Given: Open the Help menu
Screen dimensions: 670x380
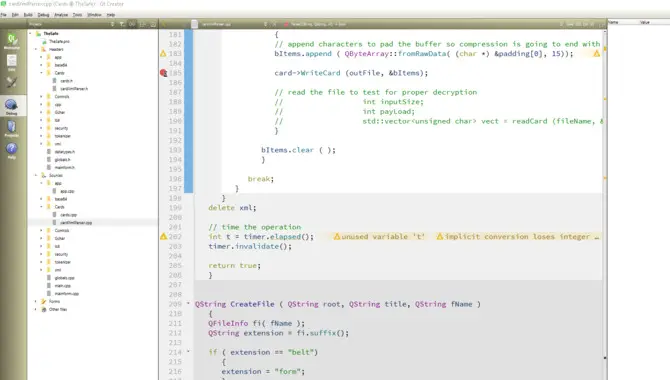Looking at the screenshot, I should click(x=111, y=15).
